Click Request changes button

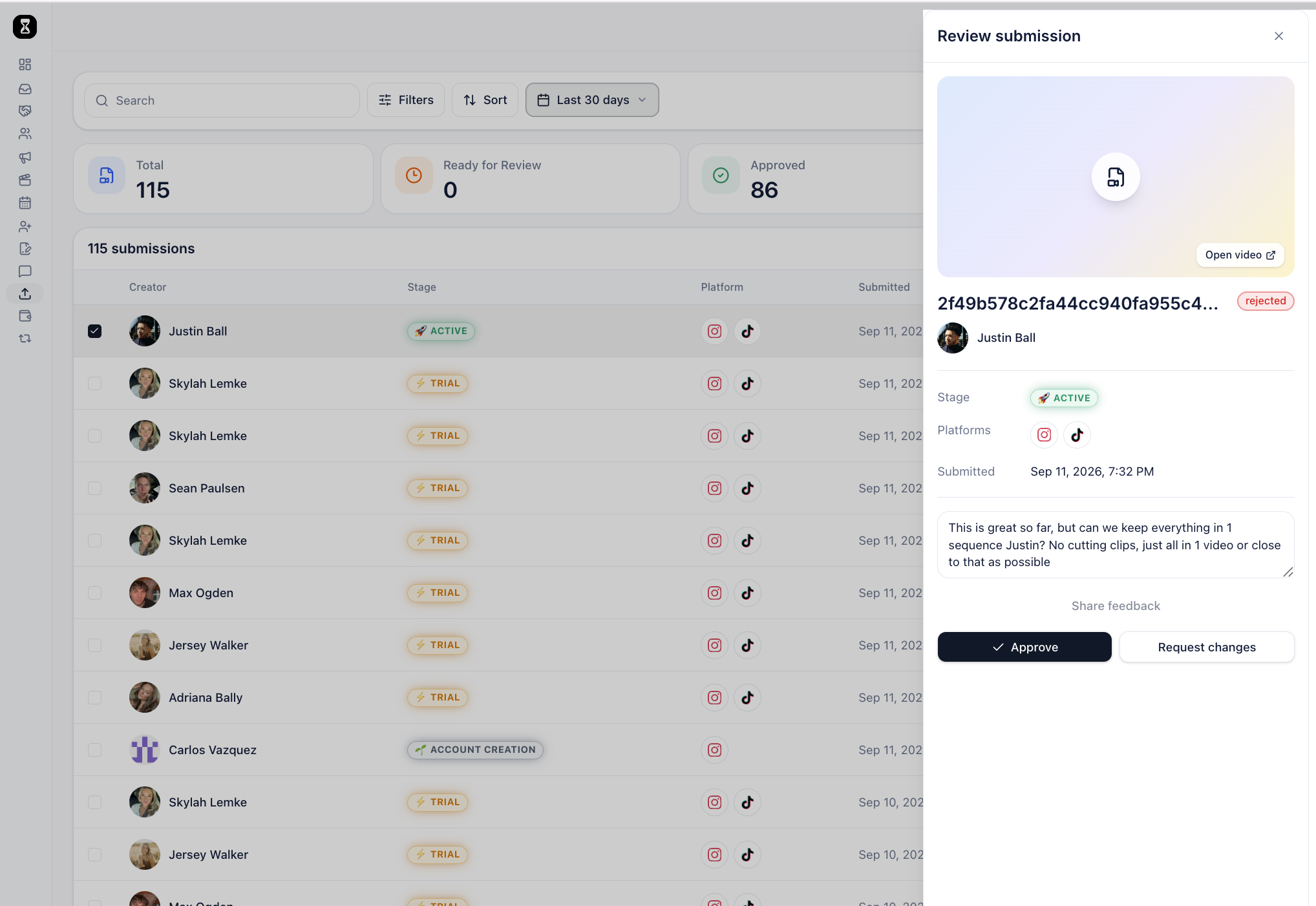pos(1207,647)
